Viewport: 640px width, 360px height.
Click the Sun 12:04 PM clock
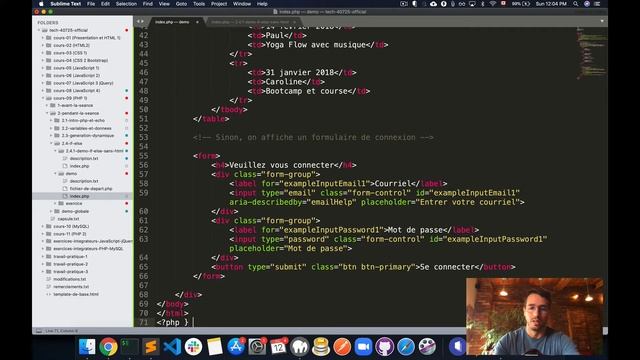click(x=551, y=4)
